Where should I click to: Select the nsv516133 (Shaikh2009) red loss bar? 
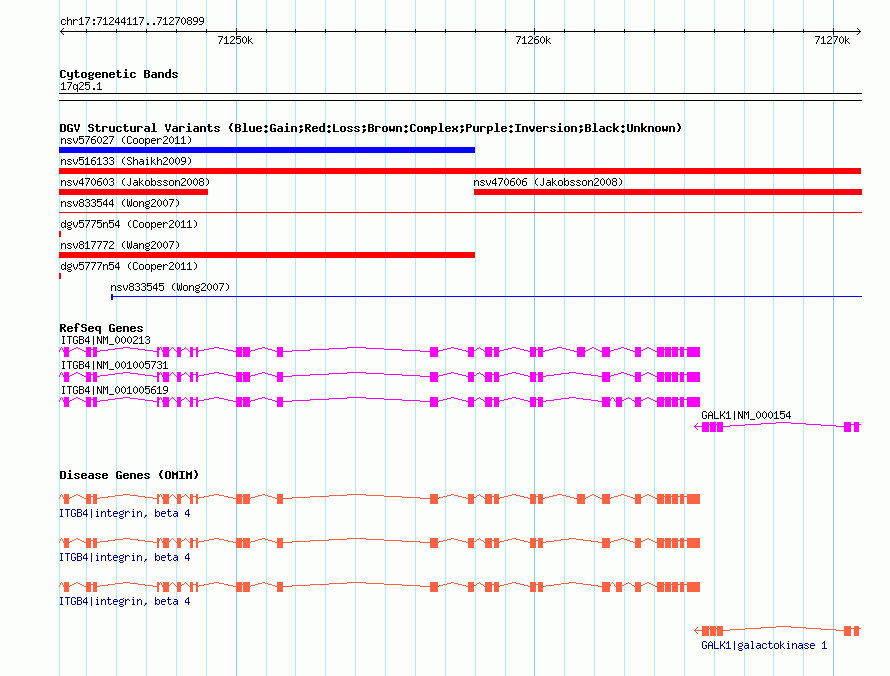[x=460, y=171]
